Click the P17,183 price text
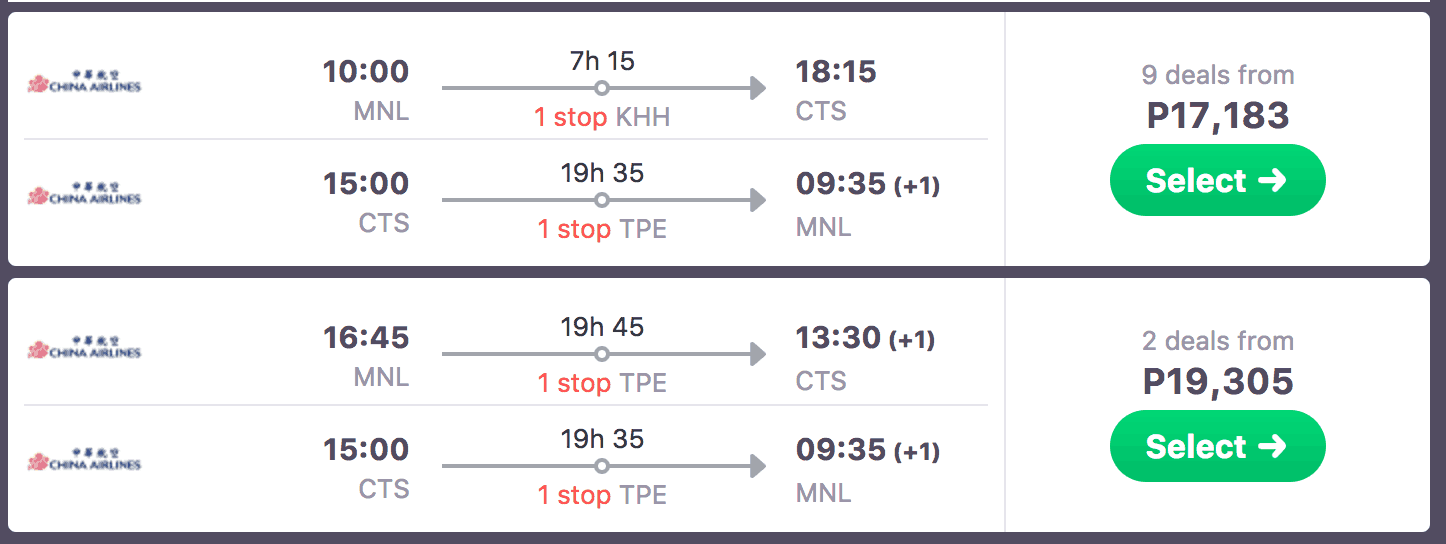 (x=1217, y=116)
